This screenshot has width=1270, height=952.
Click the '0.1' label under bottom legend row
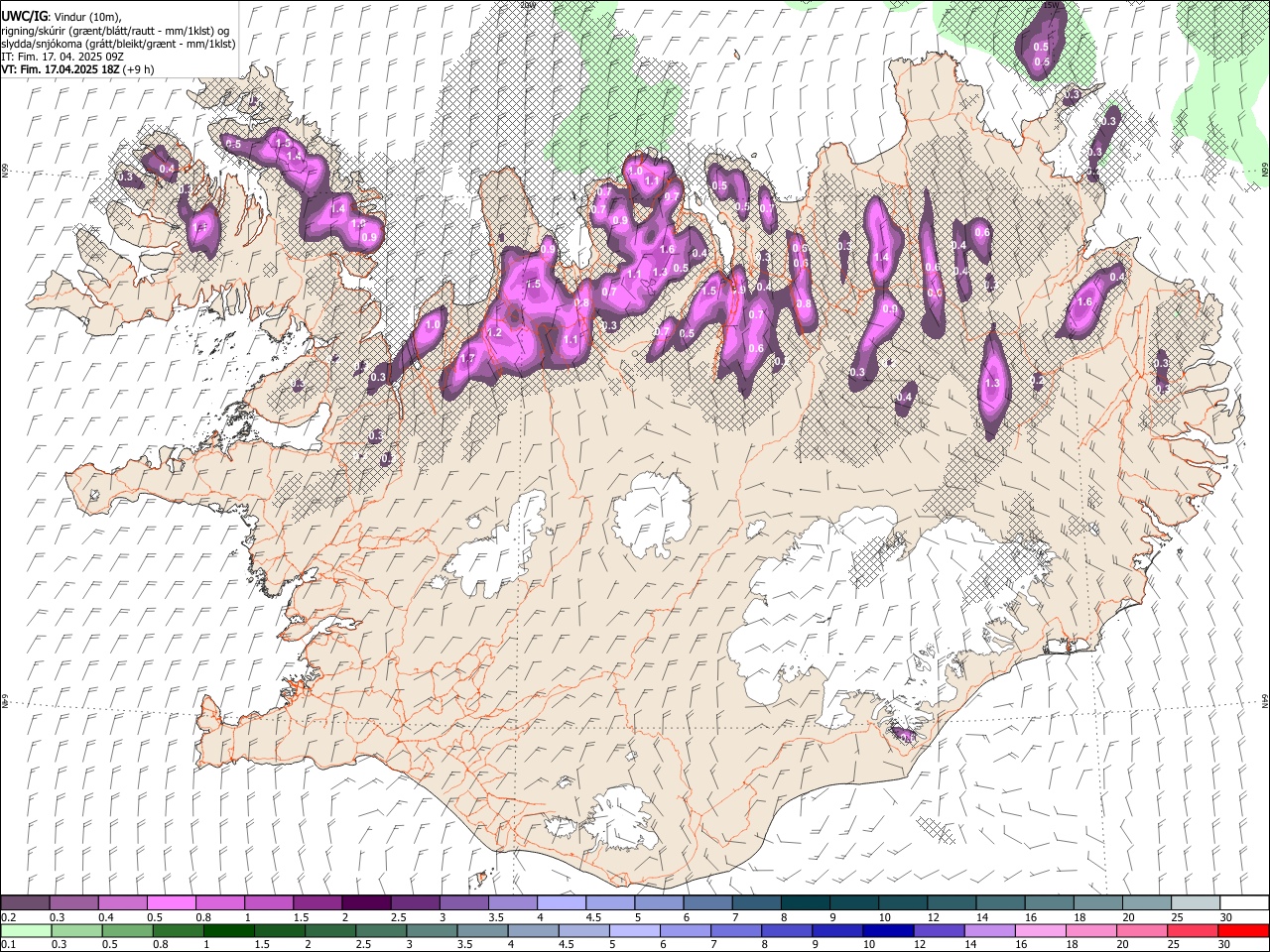point(9,944)
